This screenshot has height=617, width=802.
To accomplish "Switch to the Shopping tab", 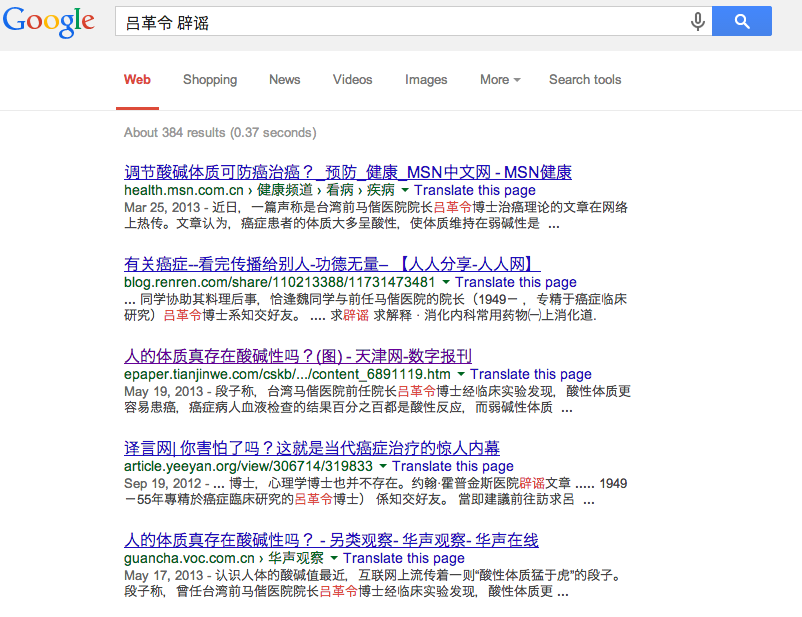I will point(210,80).
